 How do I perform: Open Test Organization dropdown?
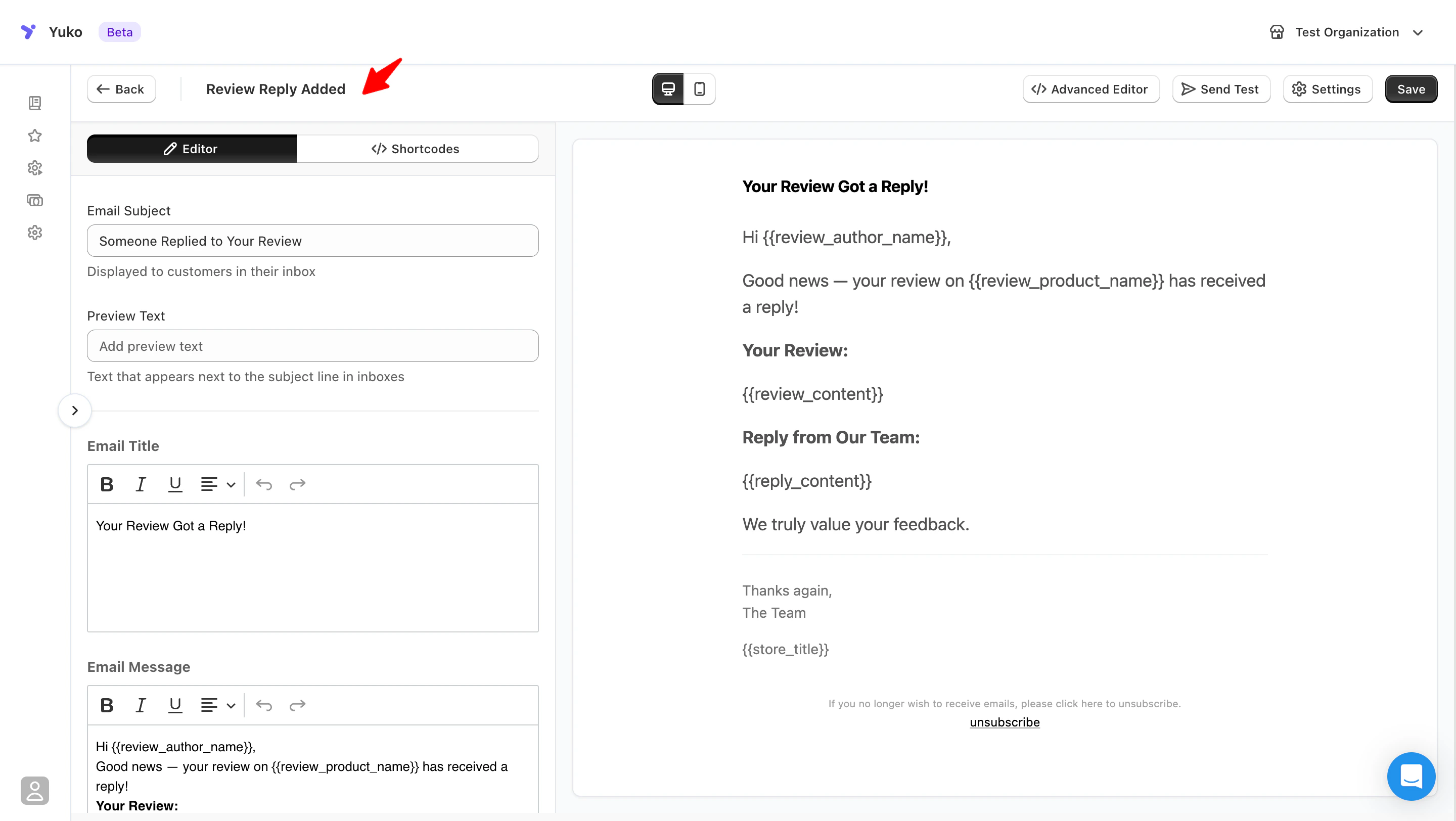click(1346, 32)
